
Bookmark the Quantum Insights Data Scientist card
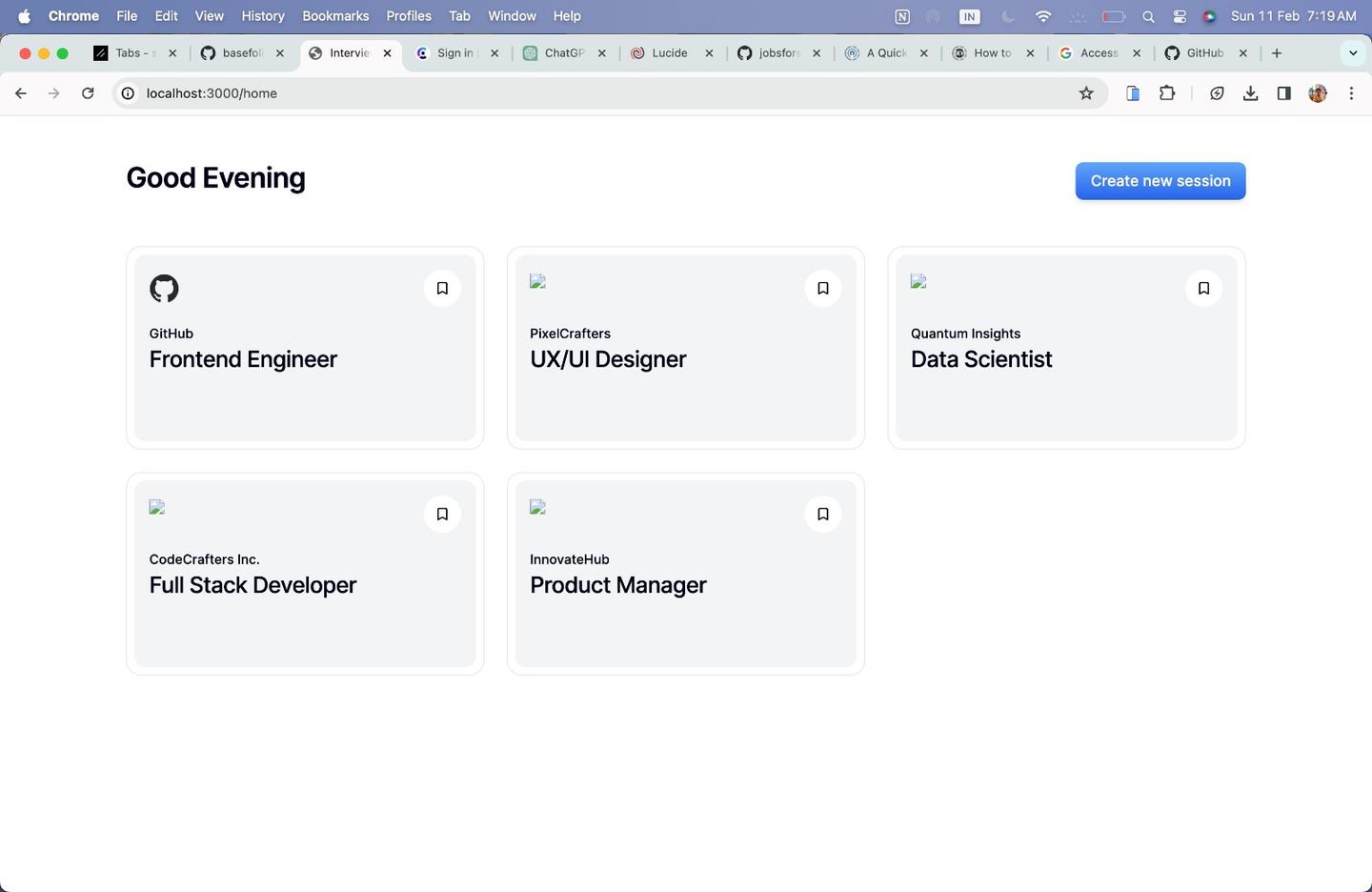point(1203,288)
